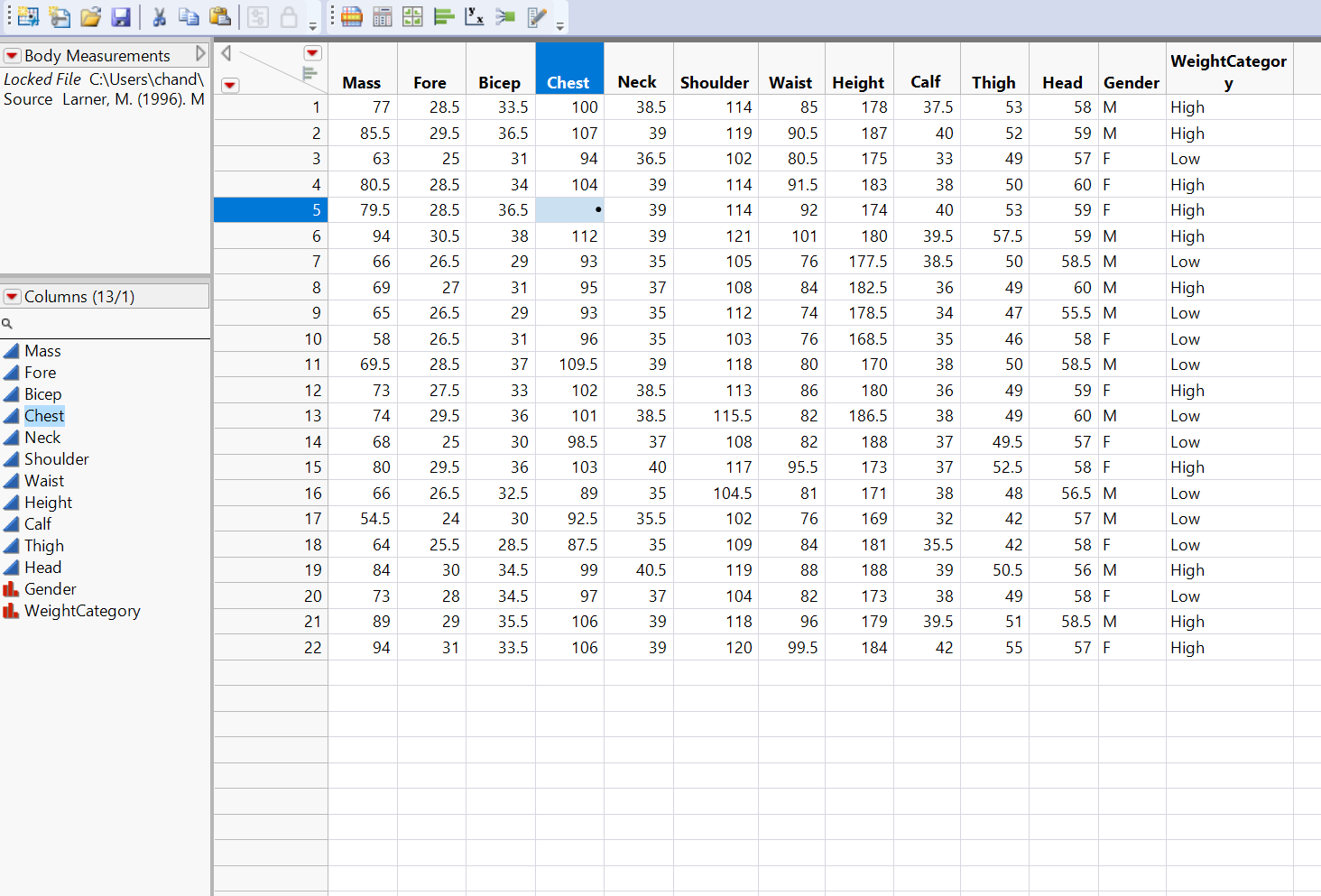Click the greyed-out sliders icon in the toolbar
This screenshot has width=1321, height=896.
[258, 16]
